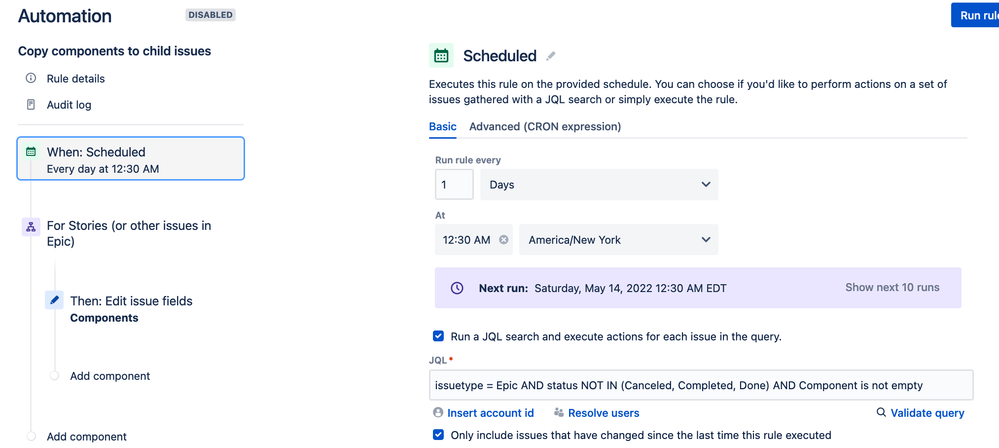Uncheck Only include issues that have changed
The height and width of the screenshot is (448, 999).
click(x=438, y=435)
